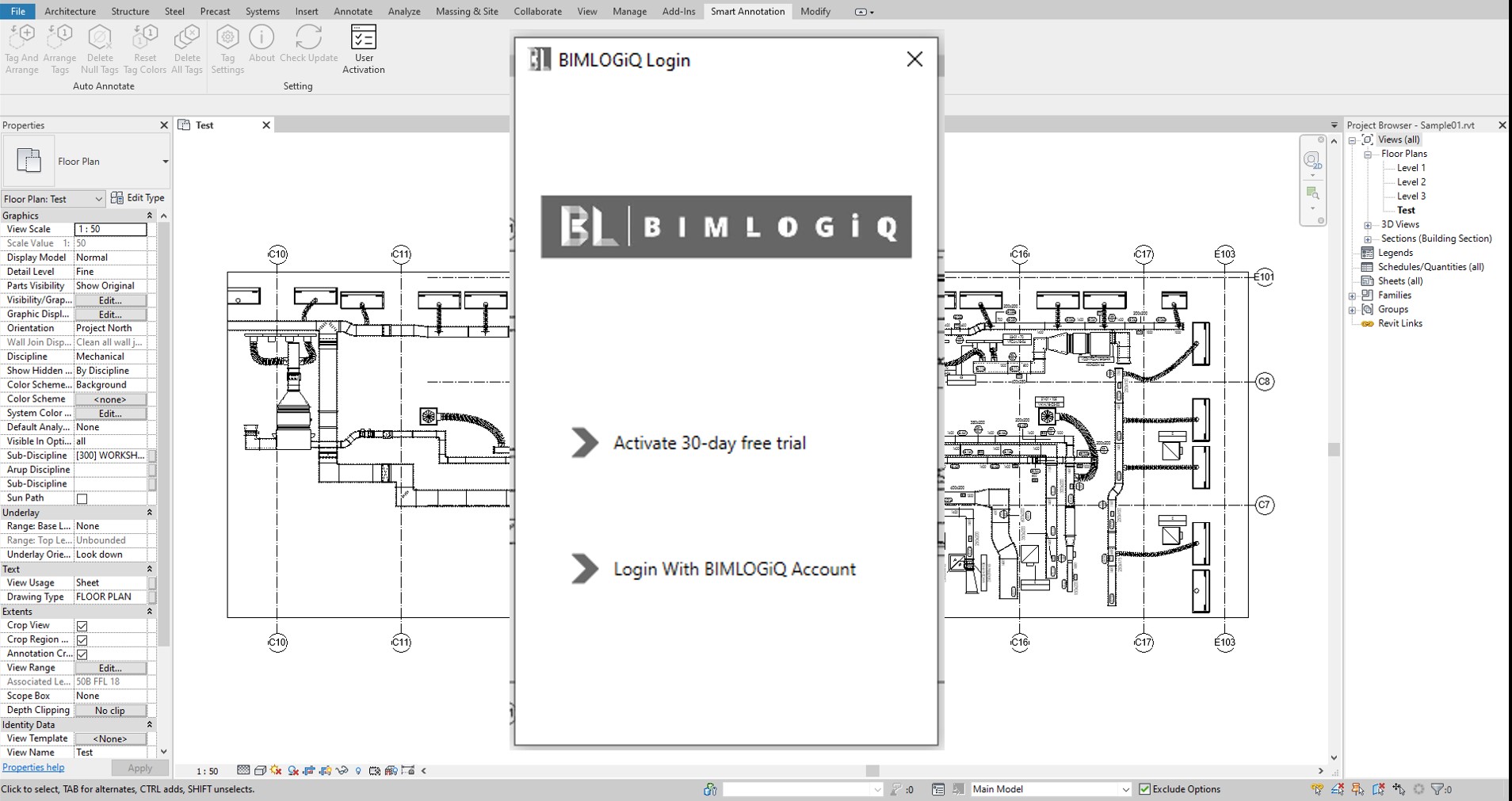The width and height of the screenshot is (1512, 801).
Task: Switch to the Systems ribbon tab
Action: (262, 11)
